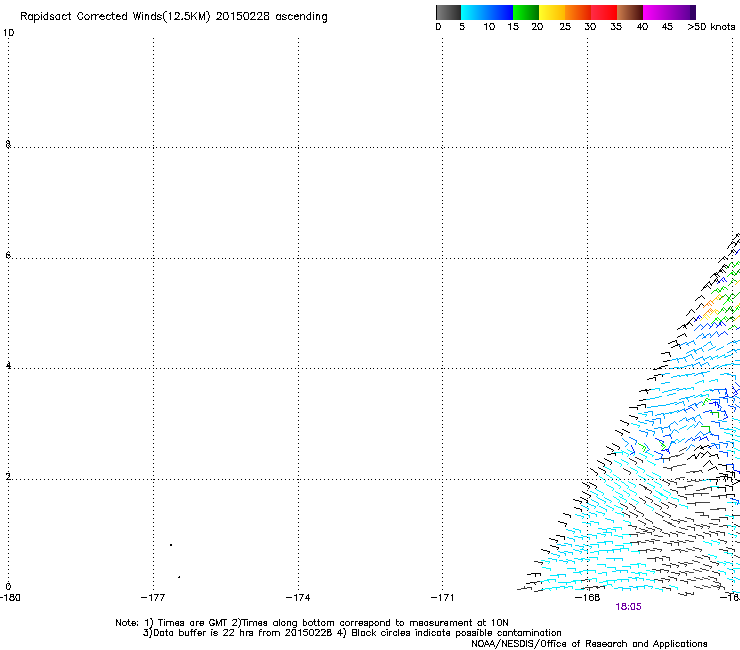Click the red 30-35 knots color band
740x650 pixels.
604,12
